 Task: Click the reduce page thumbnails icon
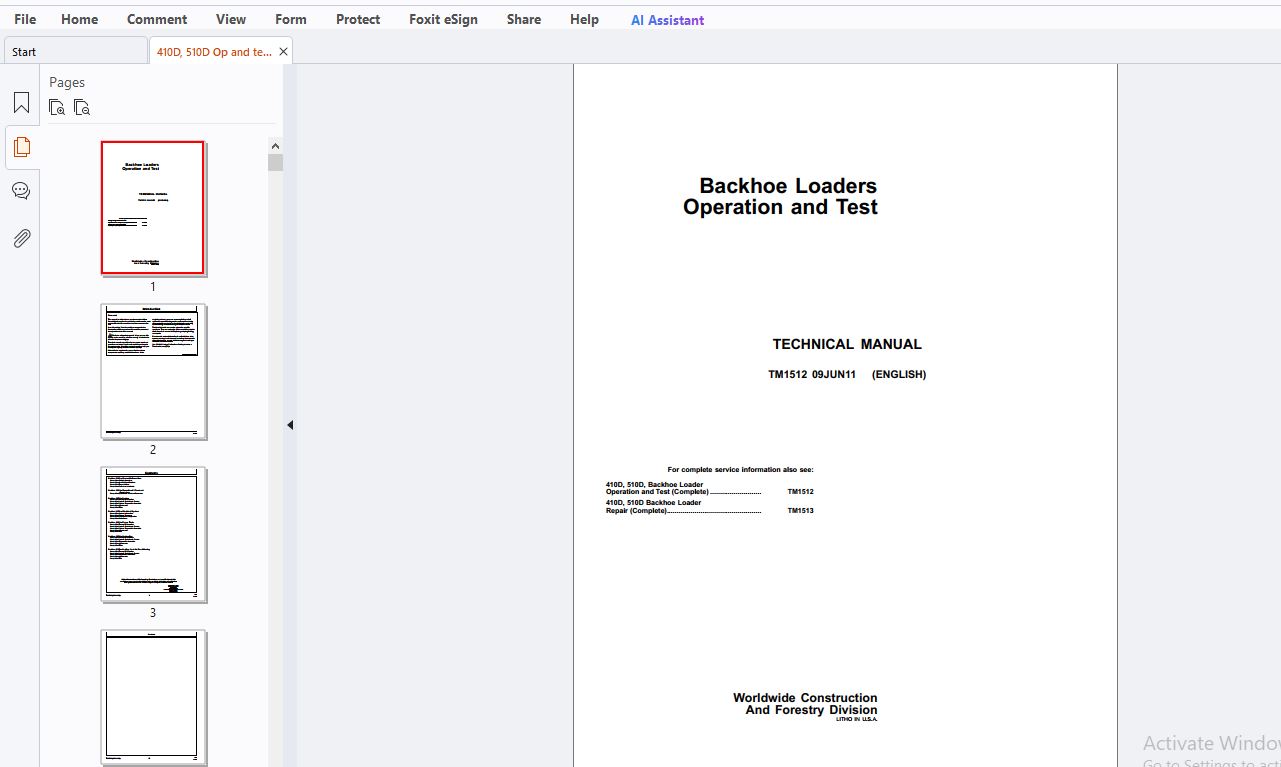click(82, 107)
